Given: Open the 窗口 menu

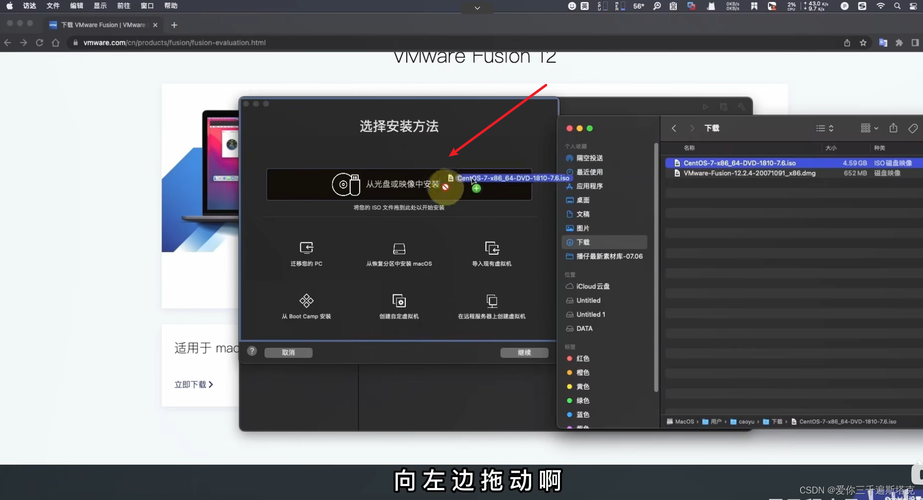Looking at the screenshot, I should coord(147,6).
